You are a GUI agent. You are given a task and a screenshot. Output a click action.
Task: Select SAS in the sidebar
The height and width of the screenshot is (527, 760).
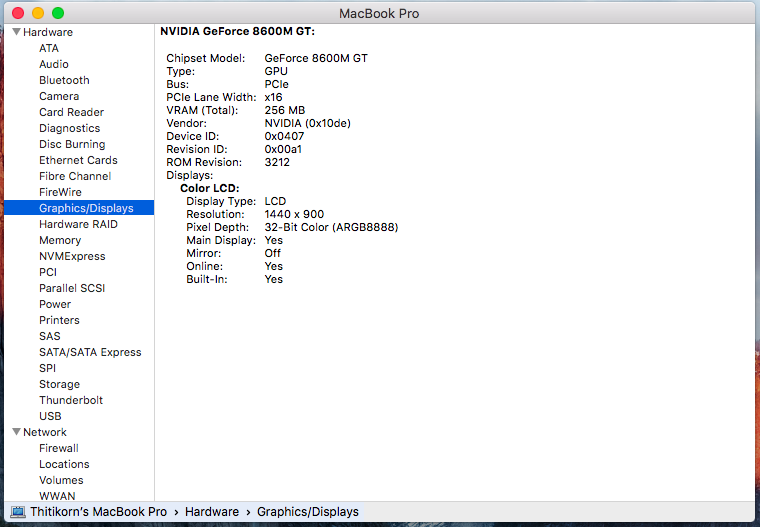click(50, 336)
